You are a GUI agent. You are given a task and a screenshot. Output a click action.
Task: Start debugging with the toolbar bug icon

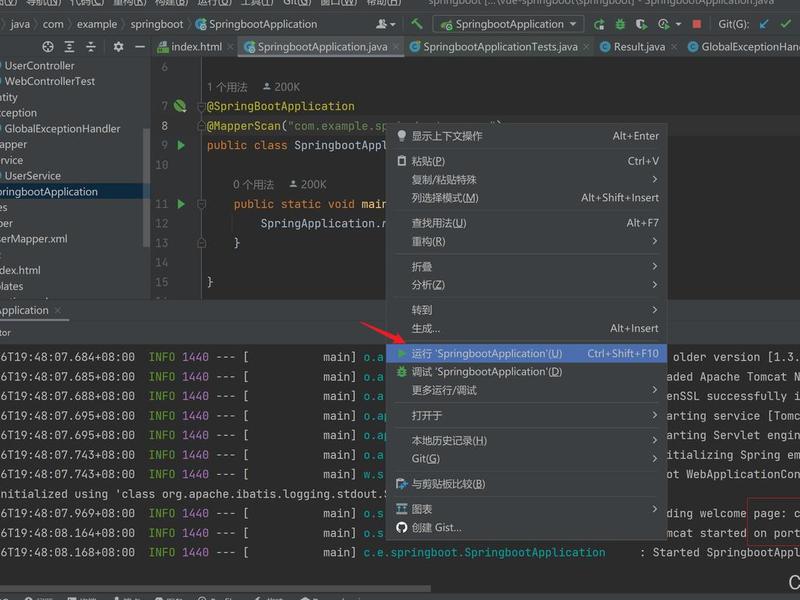620,24
